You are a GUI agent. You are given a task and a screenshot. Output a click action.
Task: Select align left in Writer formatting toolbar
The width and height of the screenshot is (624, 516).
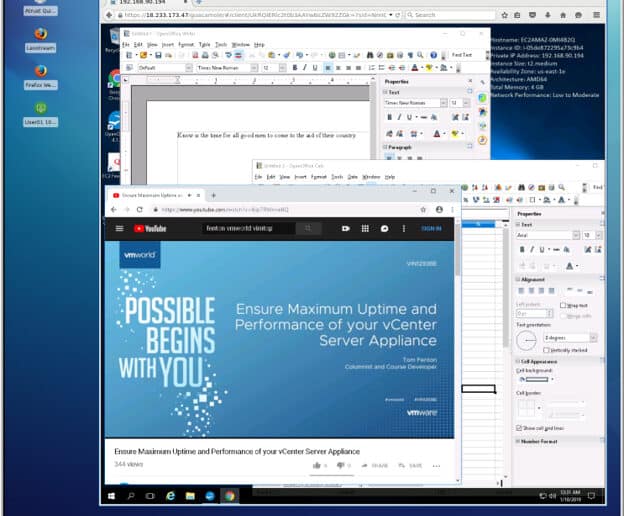point(328,68)
